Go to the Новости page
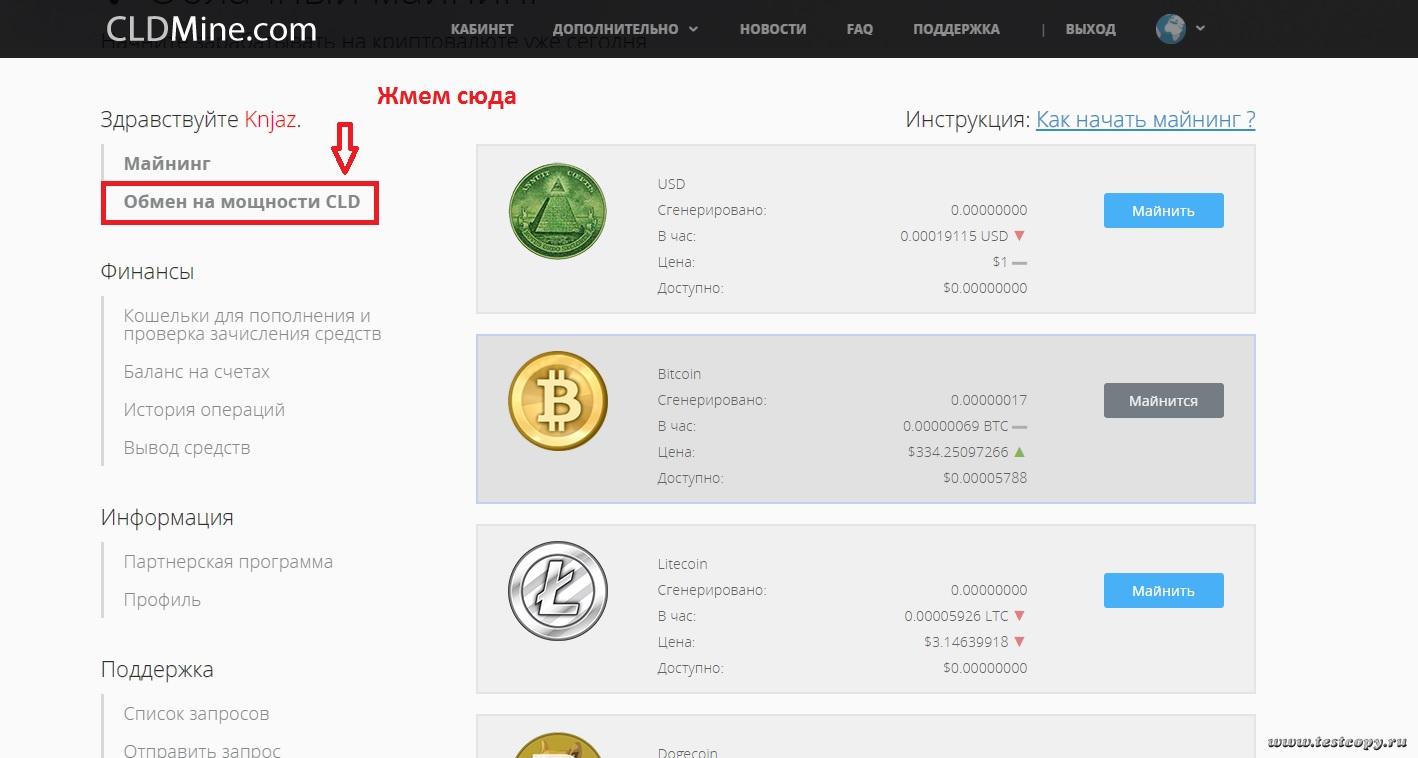Image resolution: width=1418 pixels, height=758 pixels. [x=773, y=29]
